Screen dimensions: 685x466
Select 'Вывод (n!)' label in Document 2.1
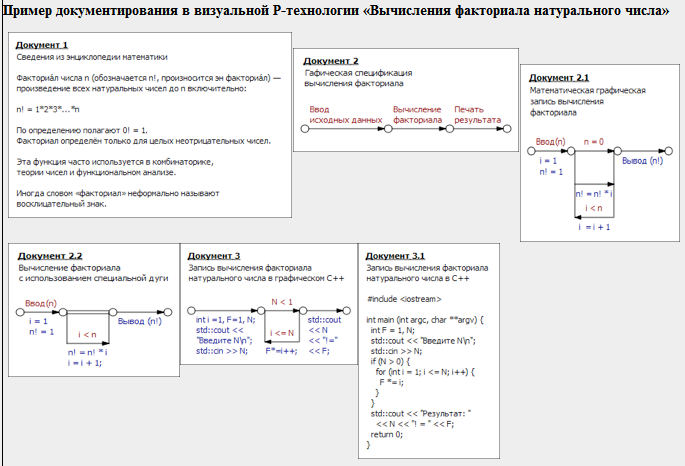[x=642, y=160]
